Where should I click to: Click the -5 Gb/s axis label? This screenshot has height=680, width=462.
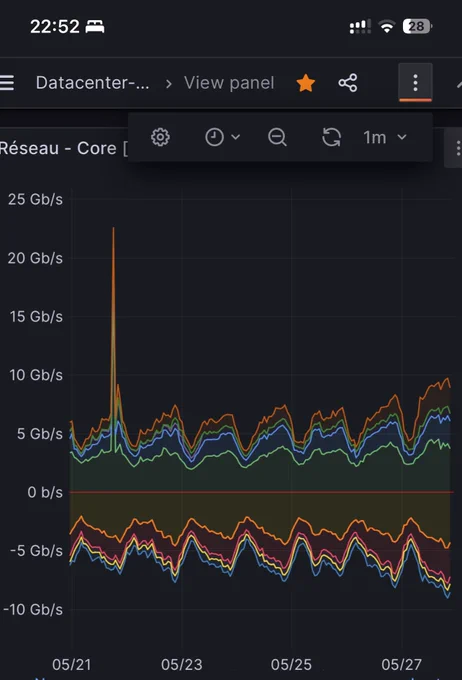(36, 551)
